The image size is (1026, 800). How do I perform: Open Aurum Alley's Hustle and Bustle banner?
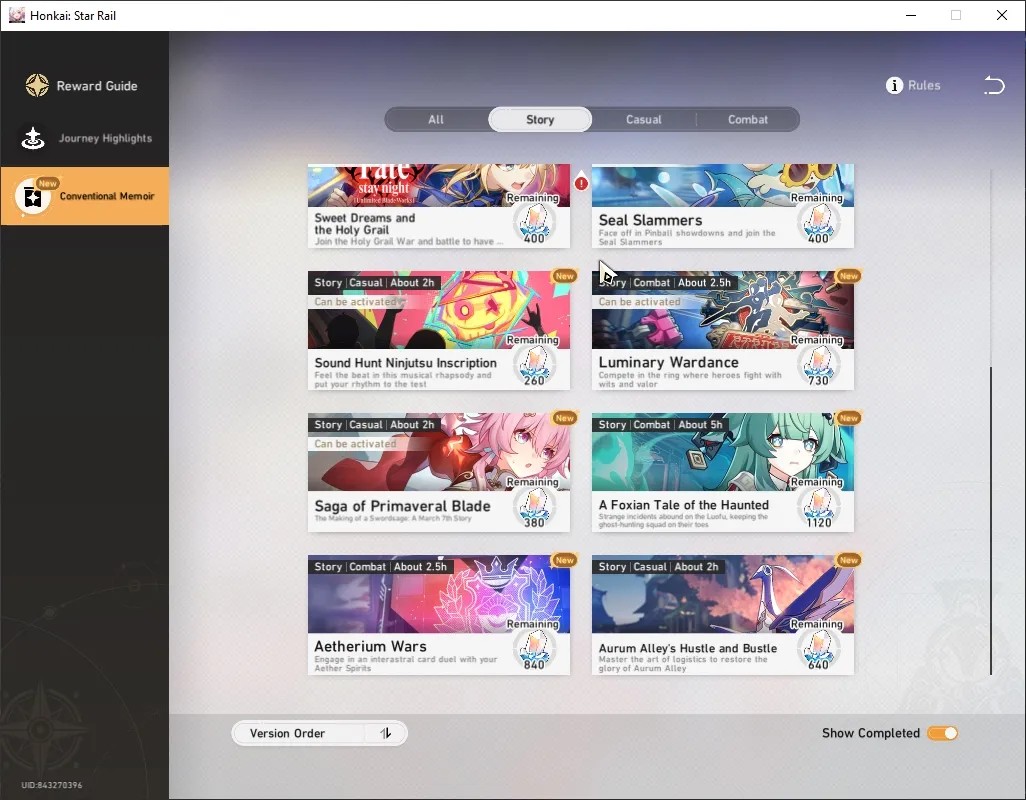[723, 594]
